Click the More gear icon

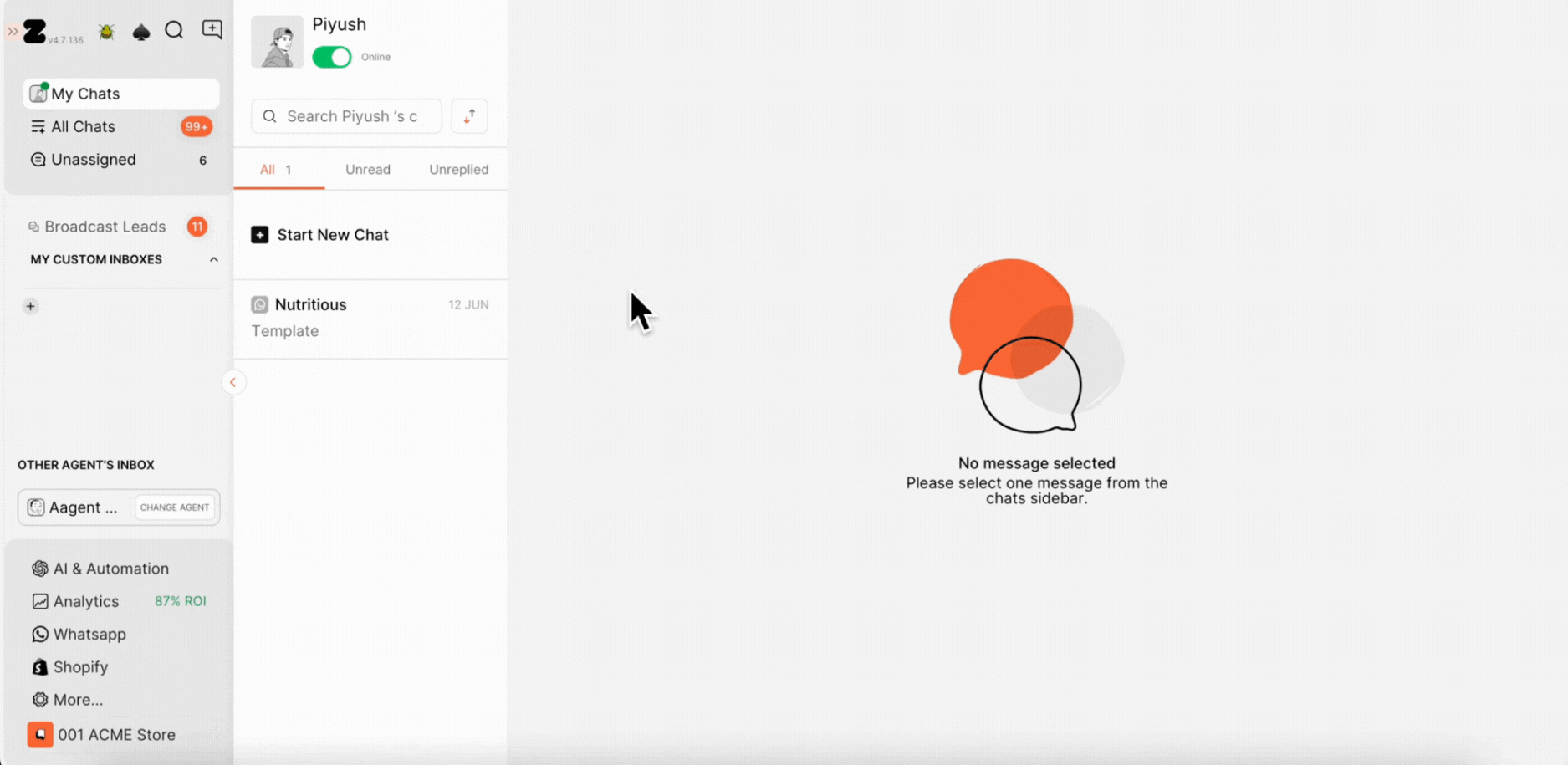point(40,700)
